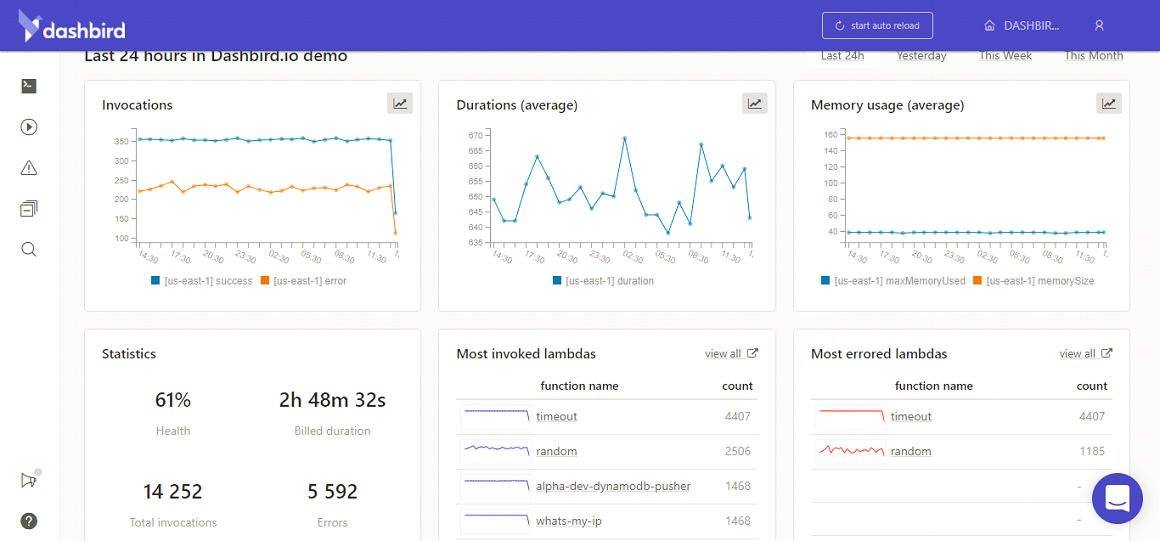Toggle the [us-east-1] error legend series
This screenshot has width=1160, height=541.
(304, 281)
